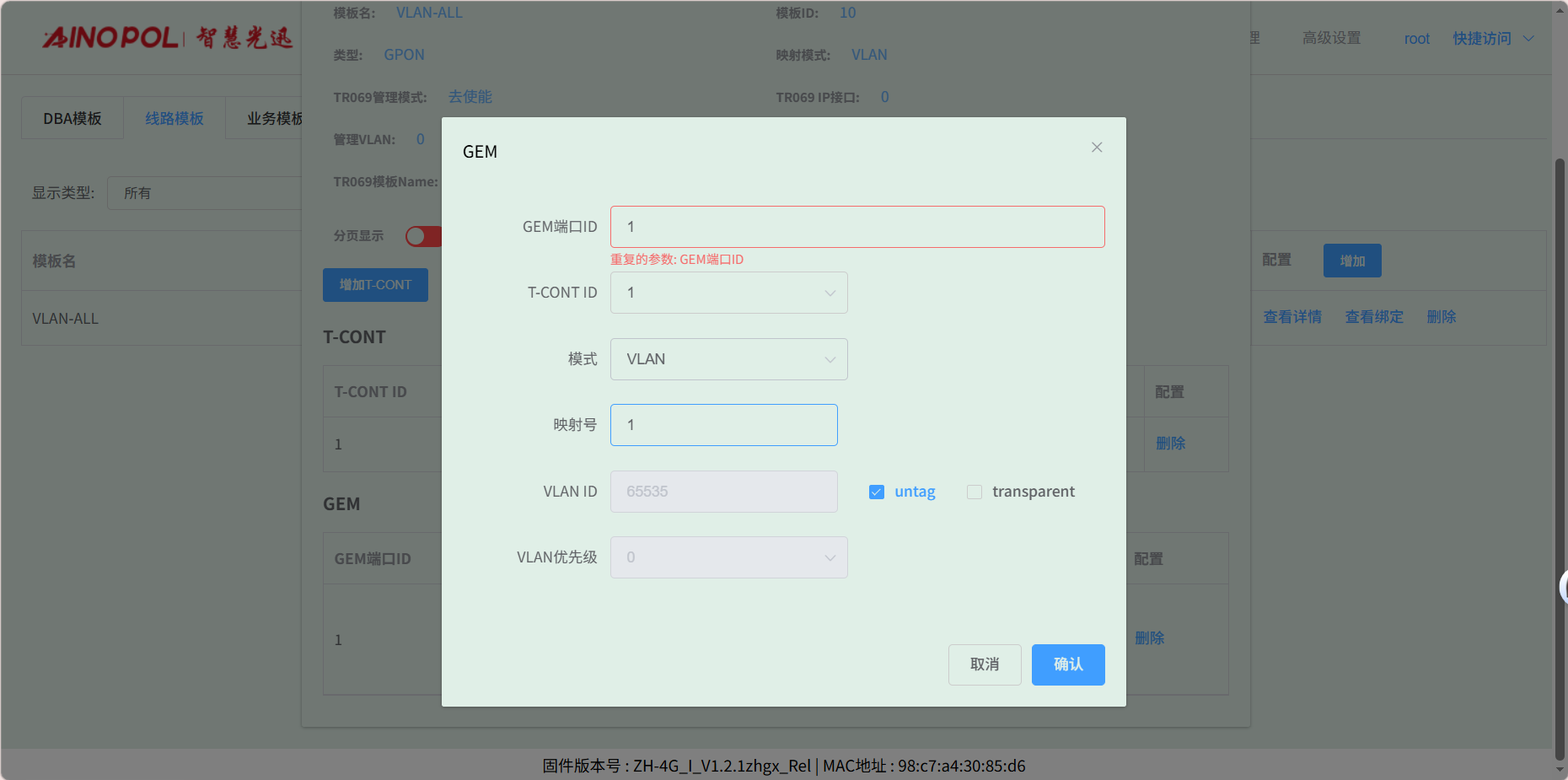Click the 增加T-CONT button
The image size is (1568, 780).
coord(375,285)
